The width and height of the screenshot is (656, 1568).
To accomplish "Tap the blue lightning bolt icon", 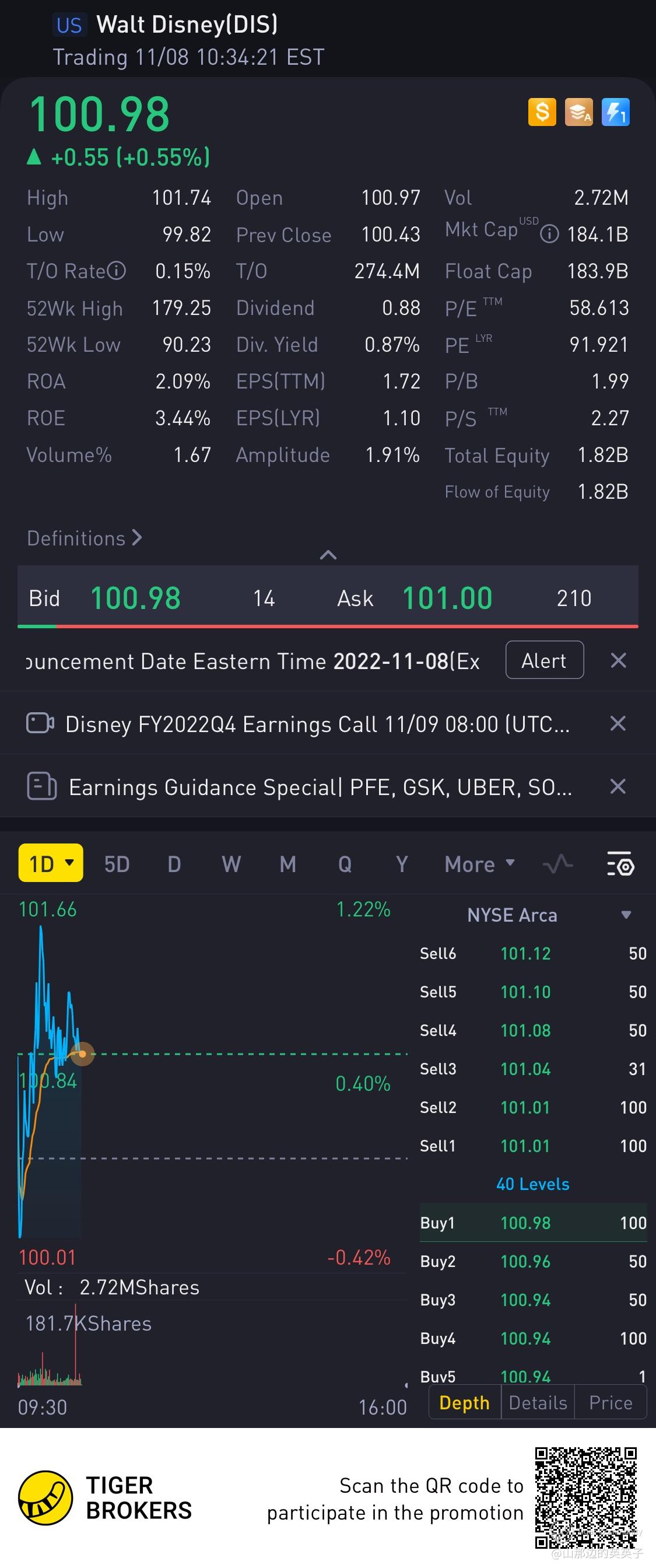I will point(615,113).
